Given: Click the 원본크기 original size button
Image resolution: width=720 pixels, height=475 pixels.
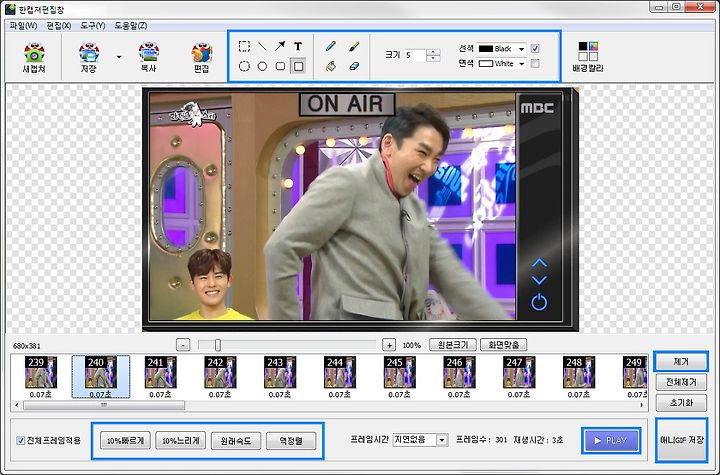Looking at the screenshot, I should click(453, 345).
